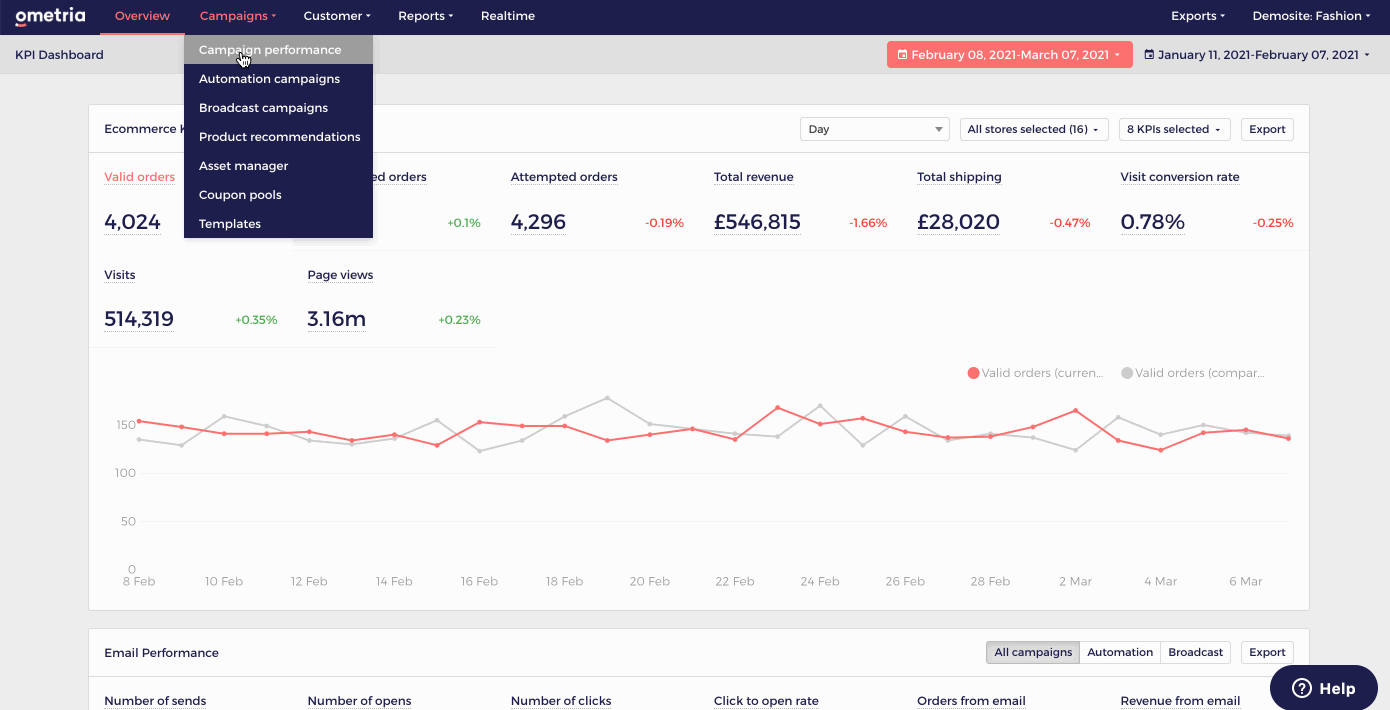Open the Day interval dropdown

[874, 129]
